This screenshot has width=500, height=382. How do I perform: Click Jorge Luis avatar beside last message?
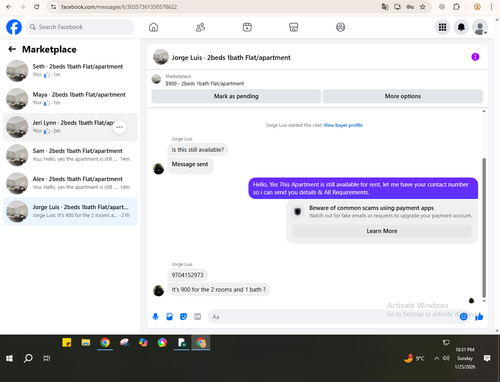(x=158, y=290)
